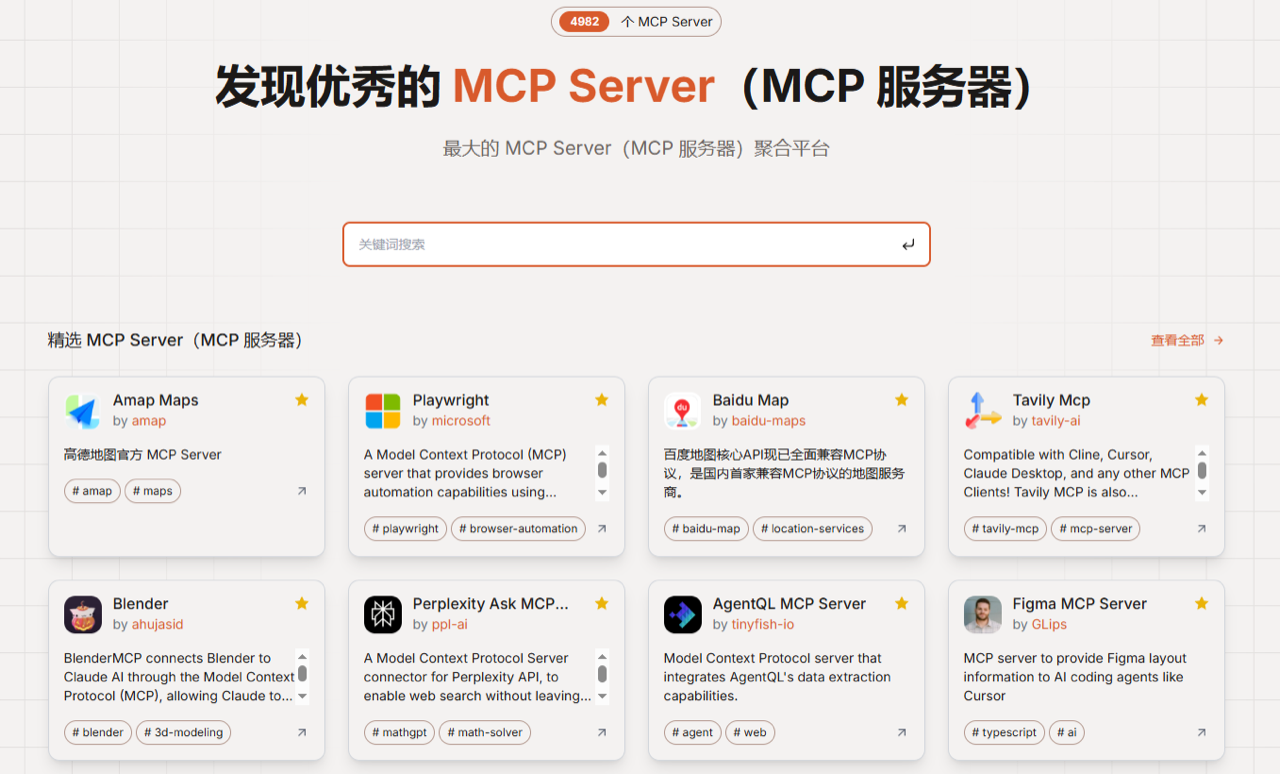This screenshot has height=774, width=1280.
Task: Open Tavily Mcp via its arrow icon
Action: pyautogui.click(x=1202, y=529)
